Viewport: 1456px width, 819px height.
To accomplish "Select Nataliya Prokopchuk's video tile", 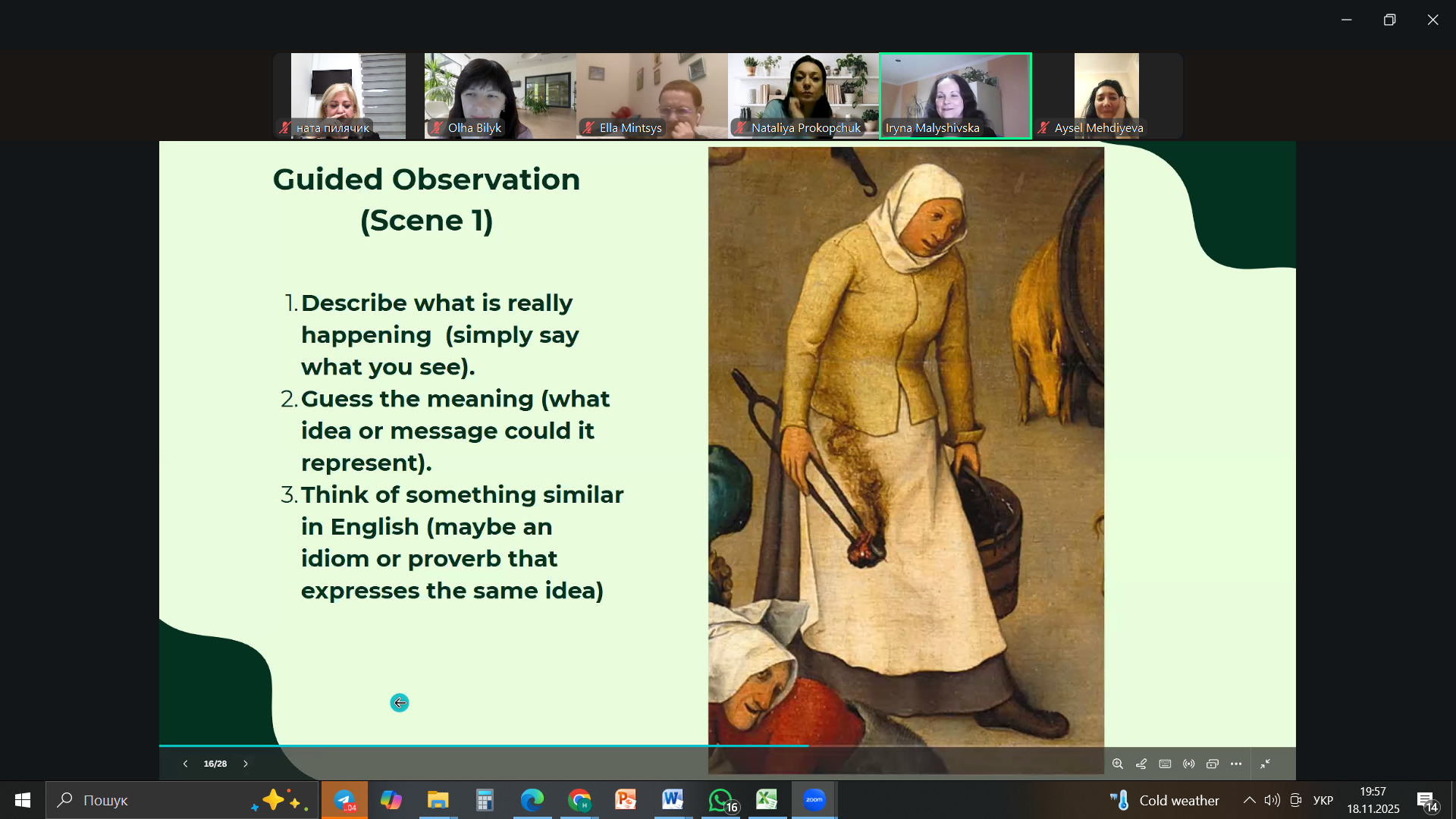I will click(803, 95).
